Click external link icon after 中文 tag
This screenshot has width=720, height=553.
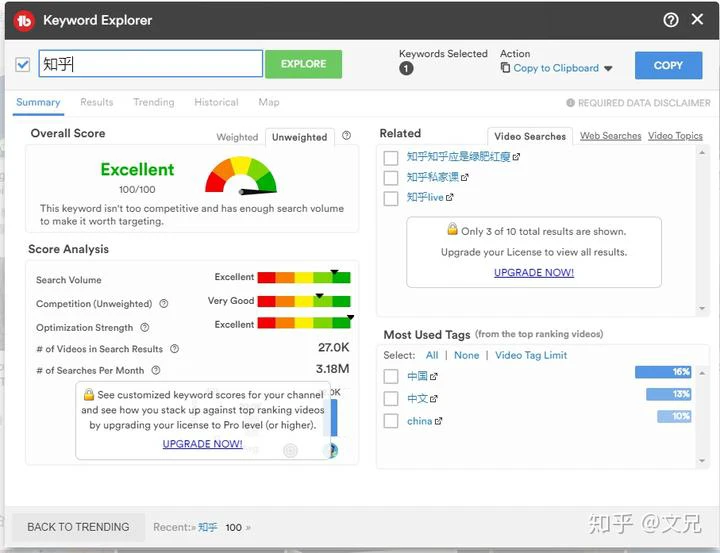[x=434, y=399]
